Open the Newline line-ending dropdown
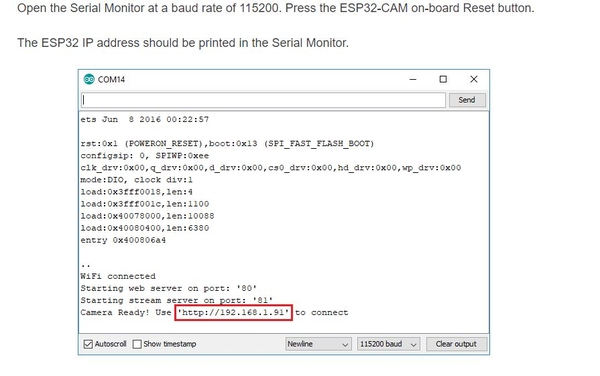The image size is (600, 376). (318, 344)
